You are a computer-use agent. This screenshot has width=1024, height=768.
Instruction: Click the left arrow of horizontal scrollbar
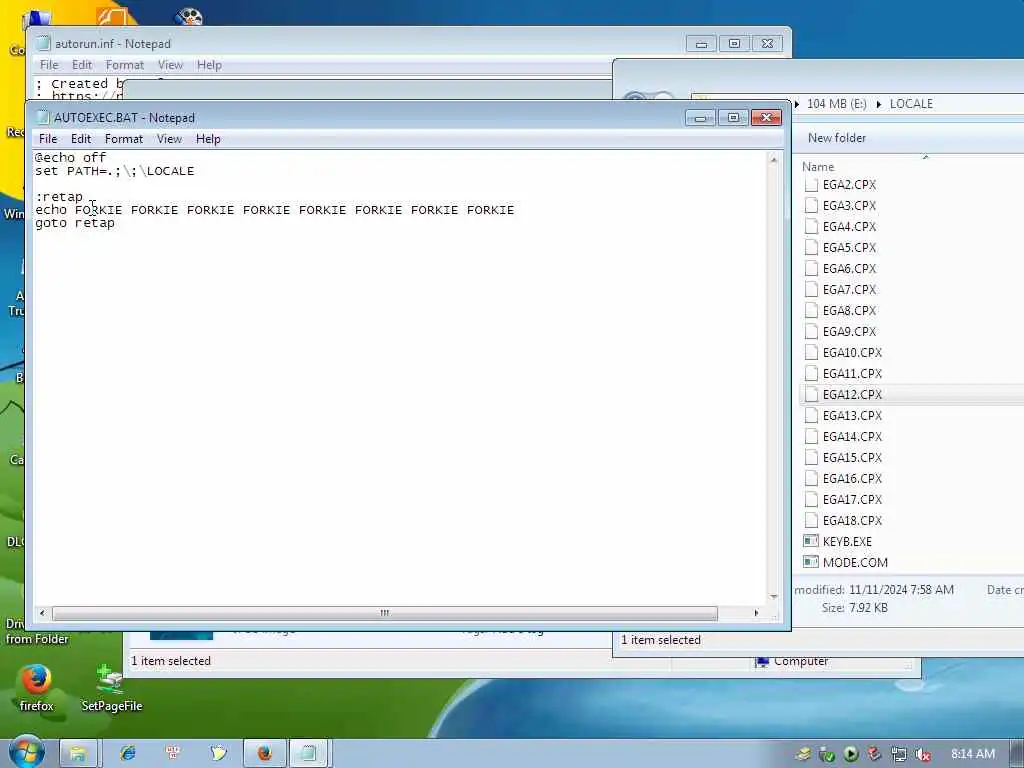pos(42,613)
